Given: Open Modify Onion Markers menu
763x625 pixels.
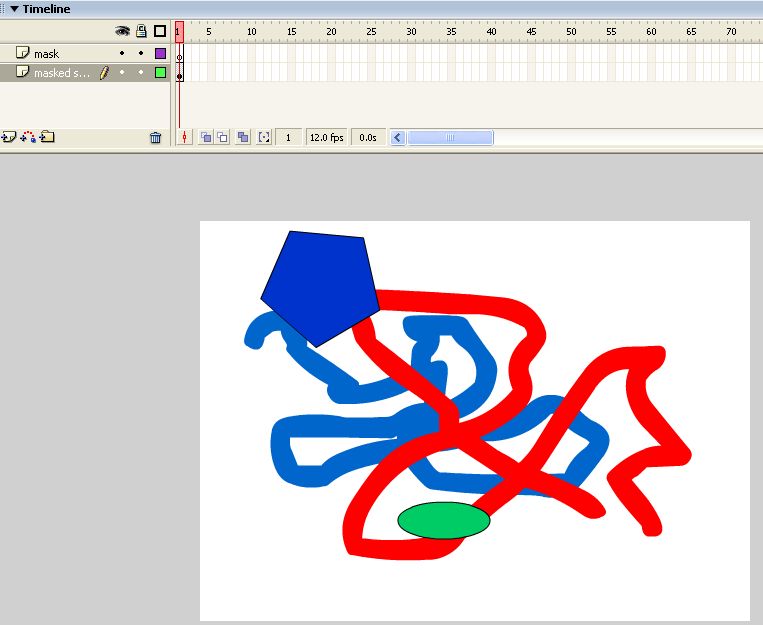Looking at the screenshot, I should click(264, 137).
